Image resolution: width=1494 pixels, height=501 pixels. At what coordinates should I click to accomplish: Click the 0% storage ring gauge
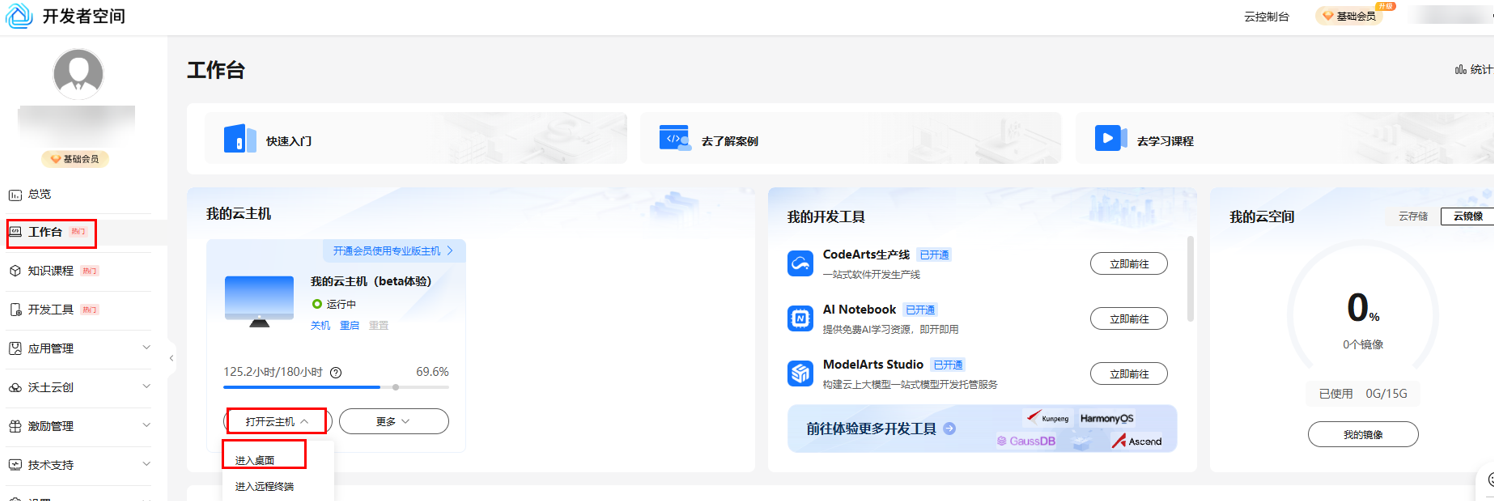pyautogui.click(x=1361, y=310)
